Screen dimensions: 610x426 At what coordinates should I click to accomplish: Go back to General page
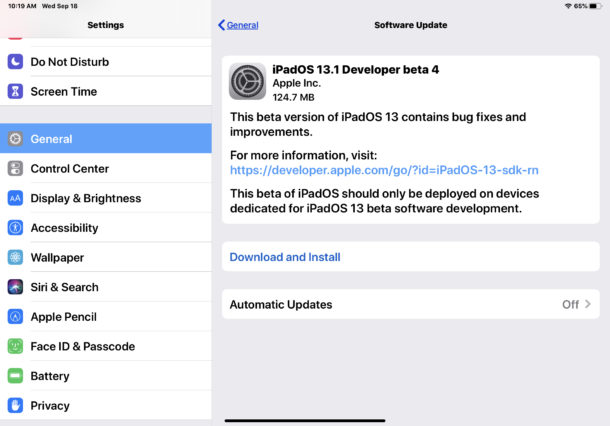tap(238, 25)
